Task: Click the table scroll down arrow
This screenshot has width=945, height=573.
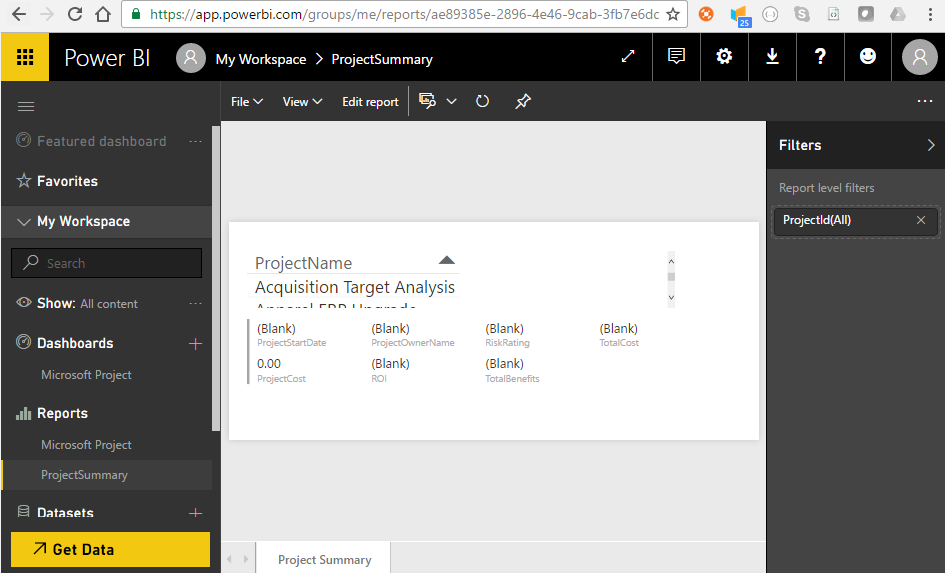Action: click(x=671, y=298)
